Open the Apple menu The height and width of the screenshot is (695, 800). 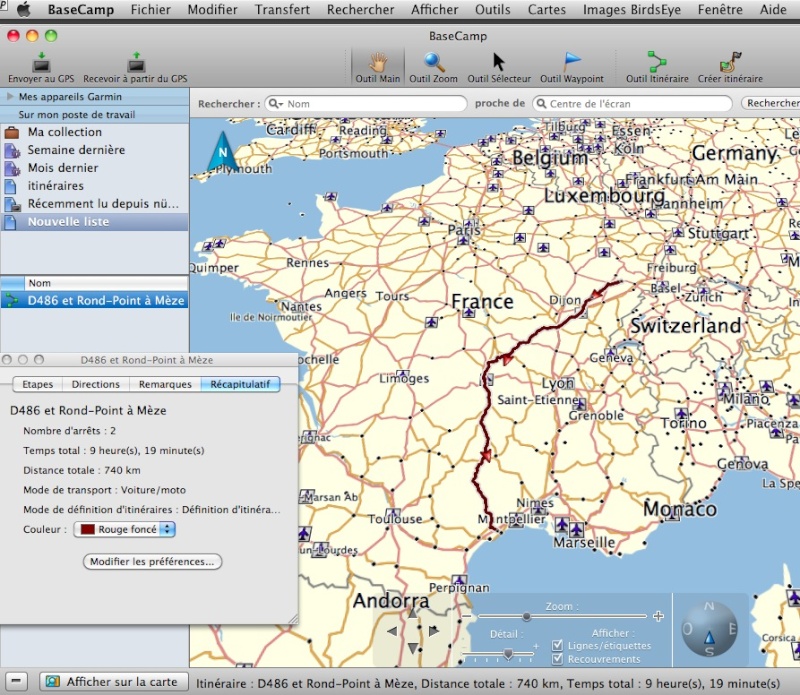pyautogui.click(x=23, y=9)
